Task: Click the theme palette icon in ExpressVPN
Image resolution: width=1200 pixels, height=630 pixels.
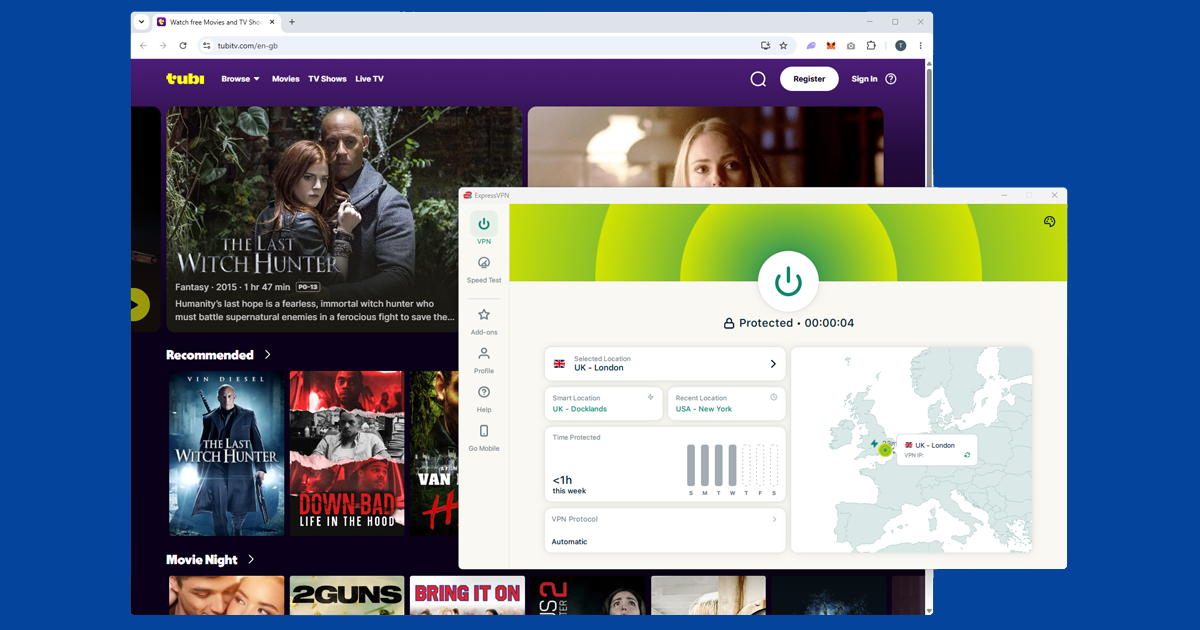Action: click(1049, 221)
